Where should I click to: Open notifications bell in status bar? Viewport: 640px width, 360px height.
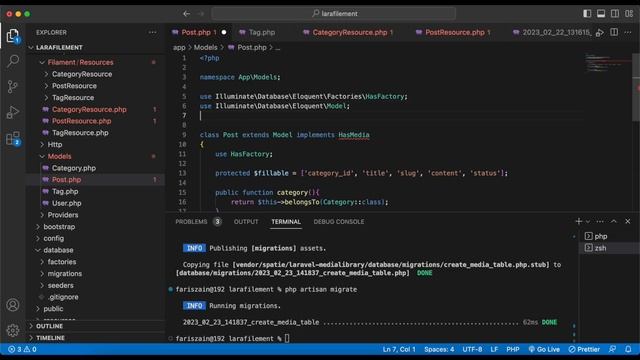[x=628, y=349]
